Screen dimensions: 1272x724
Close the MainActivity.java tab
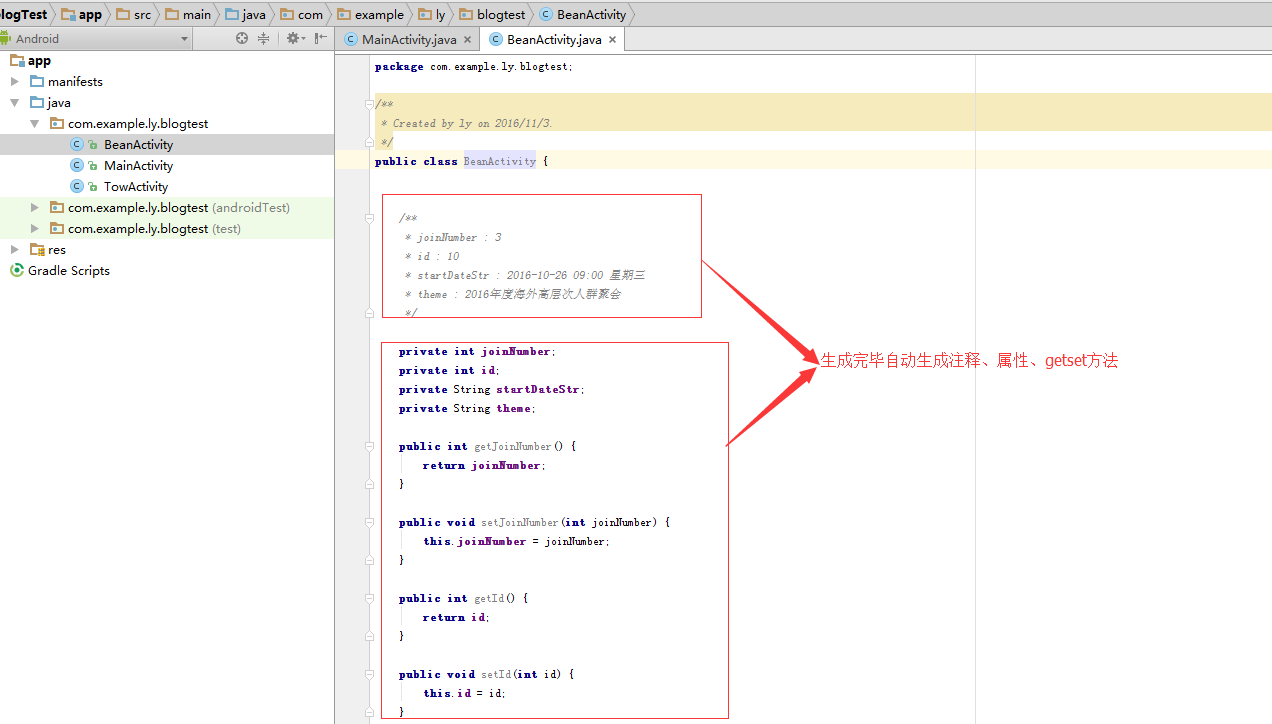pos(467,40)
